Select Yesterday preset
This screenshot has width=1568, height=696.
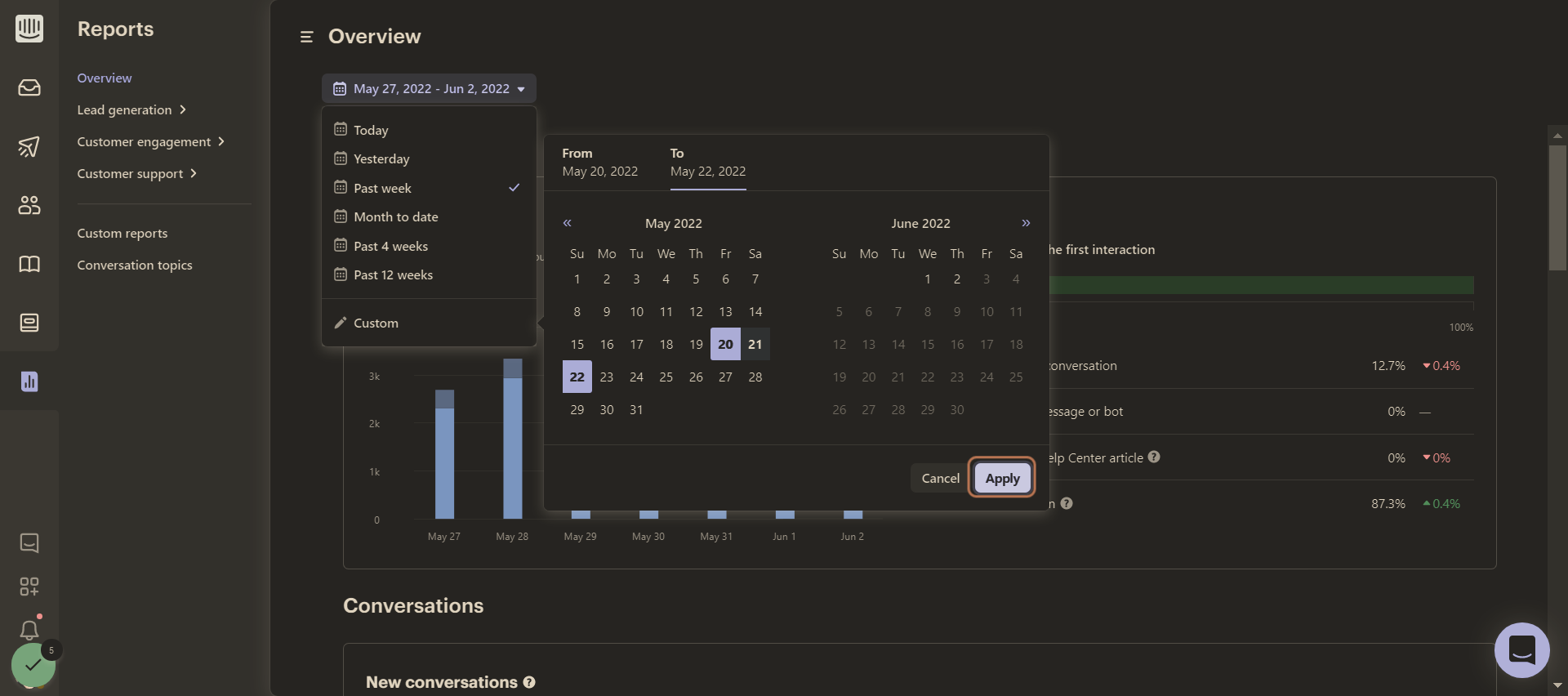tap(429, 158)
